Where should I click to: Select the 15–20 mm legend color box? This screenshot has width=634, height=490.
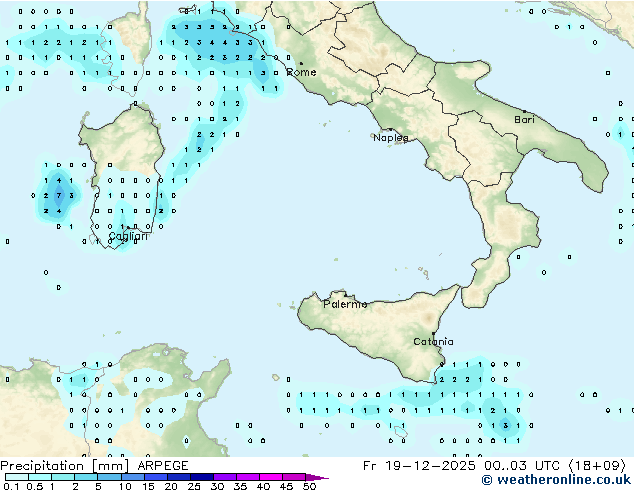[x=155, y=477]
